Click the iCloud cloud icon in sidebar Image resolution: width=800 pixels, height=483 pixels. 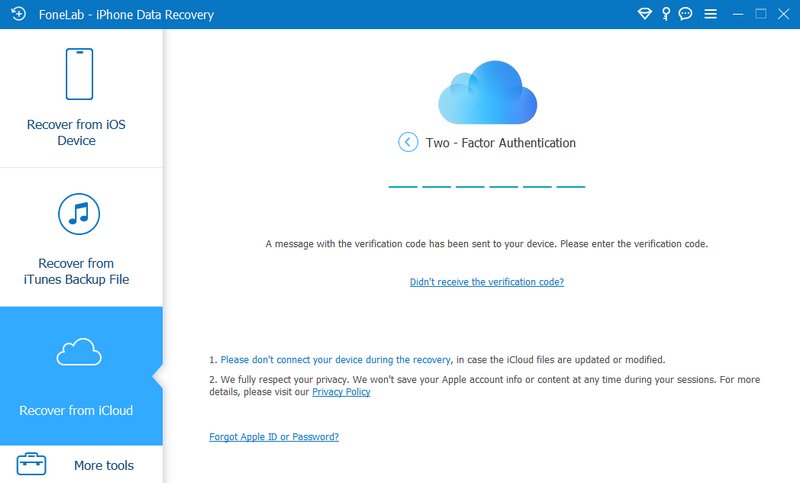[79, 352]
